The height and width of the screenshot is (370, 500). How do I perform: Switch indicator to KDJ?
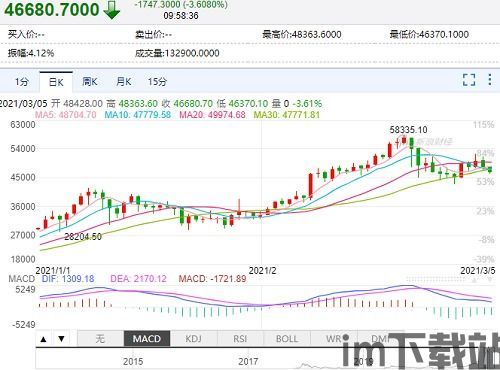(x=194, y=339)
